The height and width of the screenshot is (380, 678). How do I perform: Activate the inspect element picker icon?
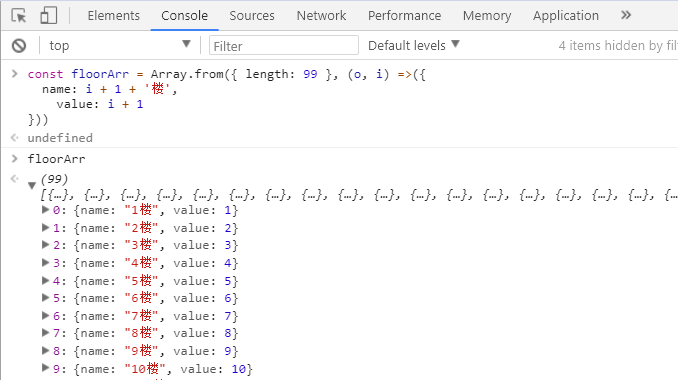19,16
